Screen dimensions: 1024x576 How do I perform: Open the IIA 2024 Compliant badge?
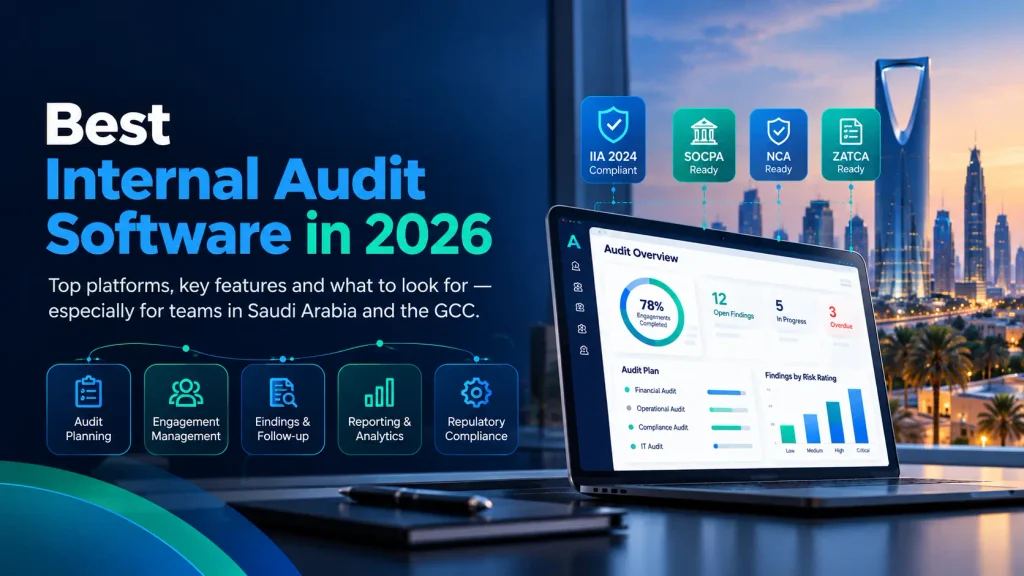point(613,139)
